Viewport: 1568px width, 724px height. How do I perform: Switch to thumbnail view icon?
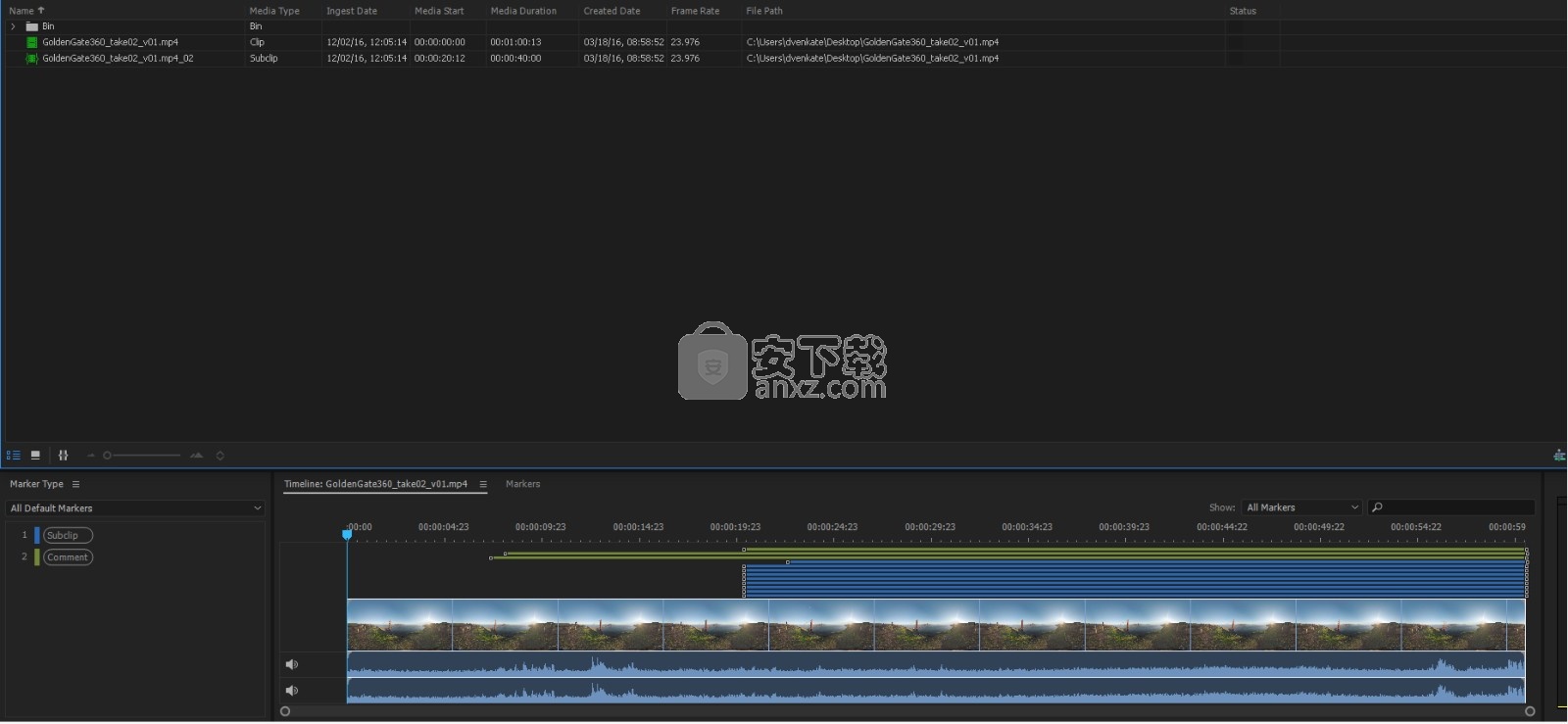tap(35, 455)
